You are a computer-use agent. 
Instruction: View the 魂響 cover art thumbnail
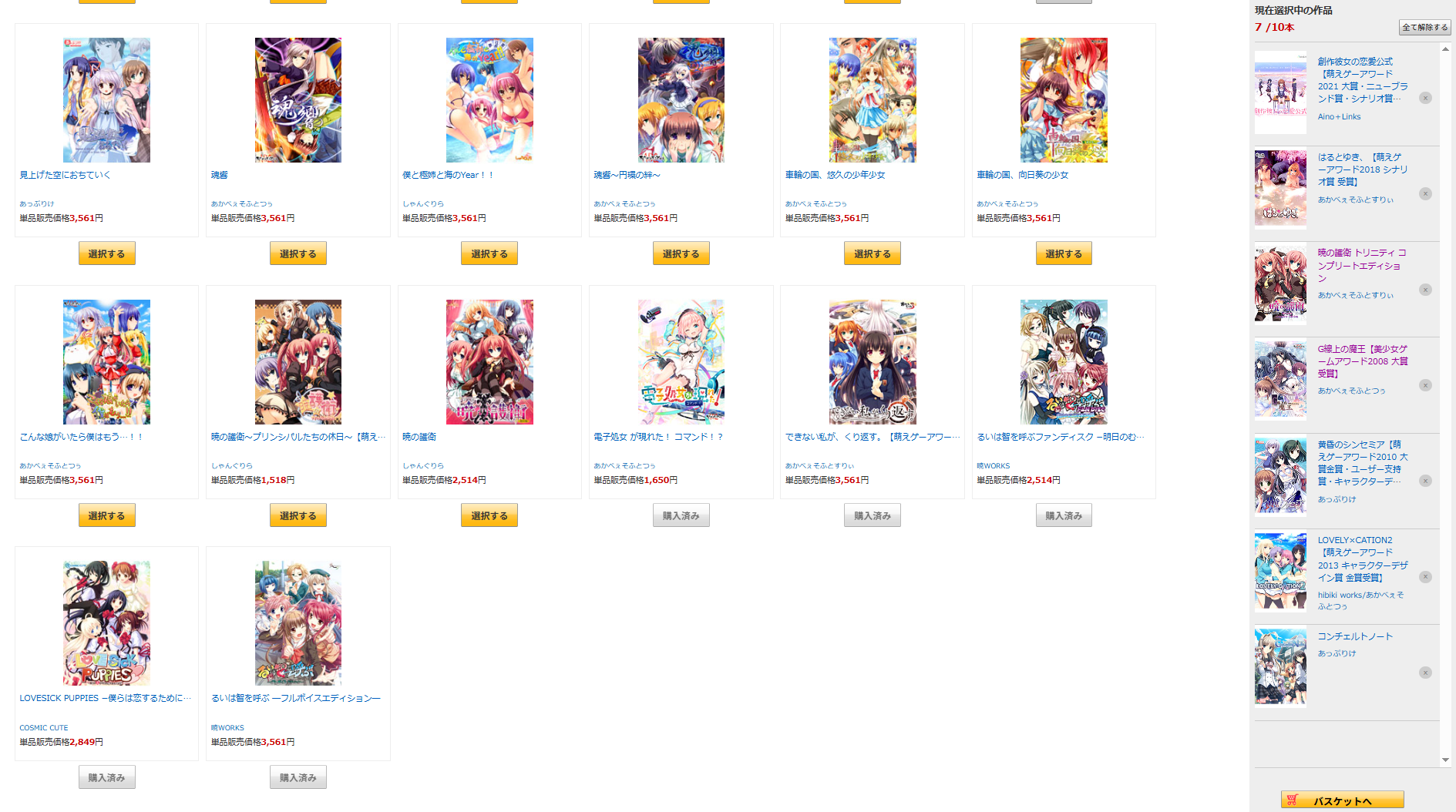click(x=298, y=100)
